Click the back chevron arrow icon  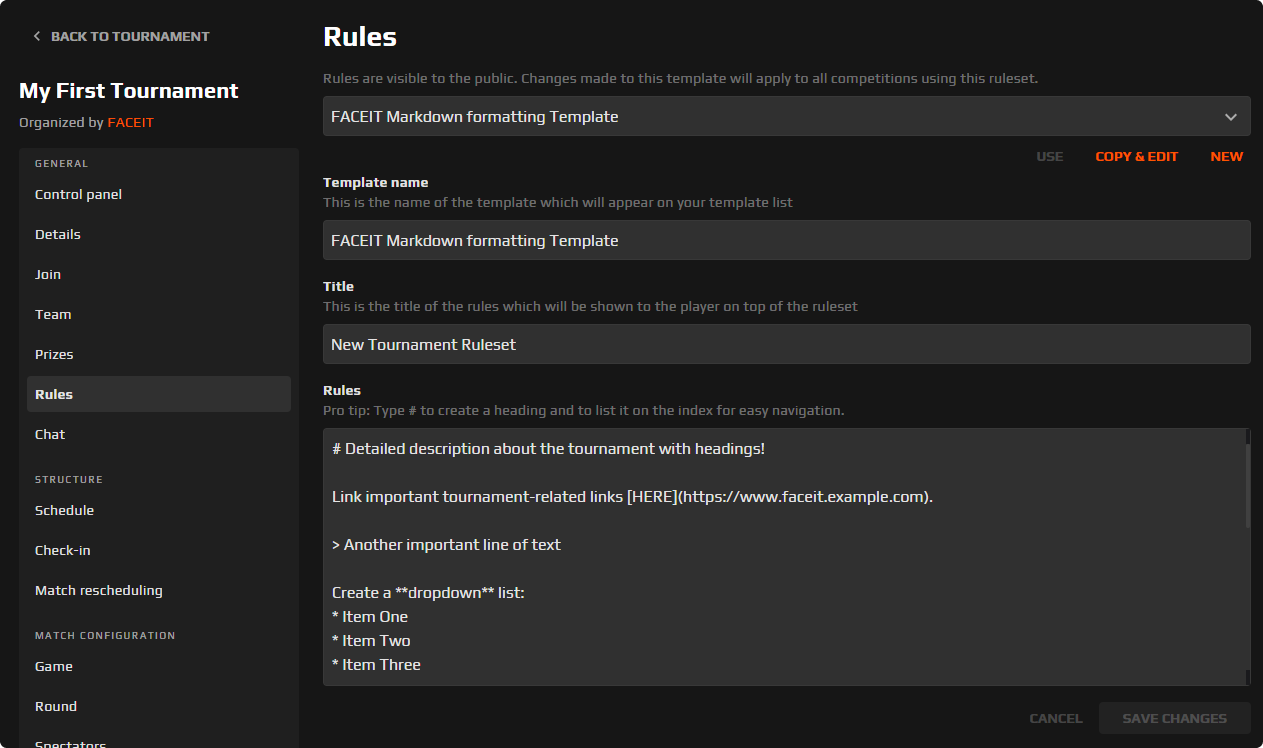tap(36, 36)
